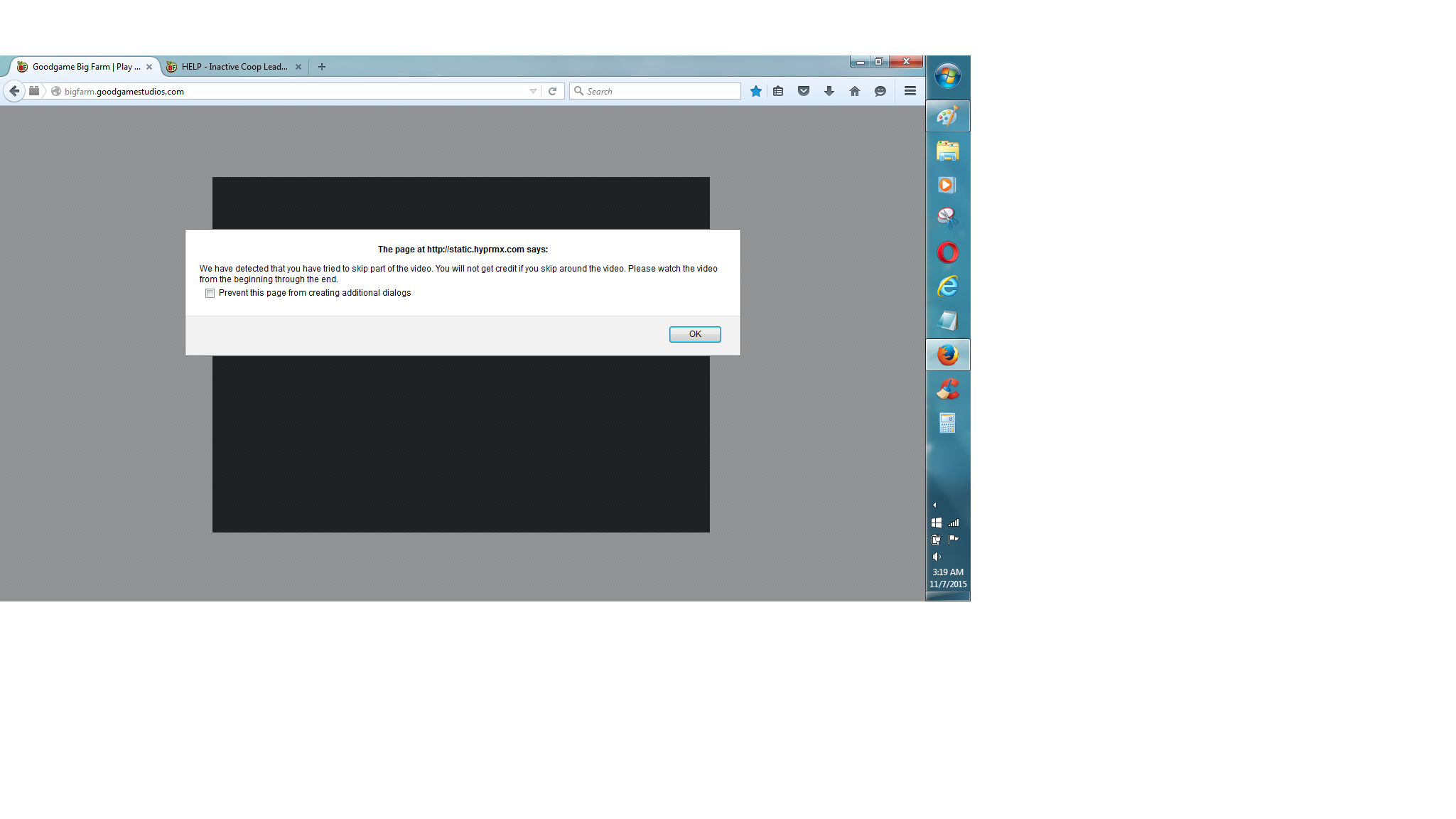Open the Firefox Hello chat icon

click(880, 91)
